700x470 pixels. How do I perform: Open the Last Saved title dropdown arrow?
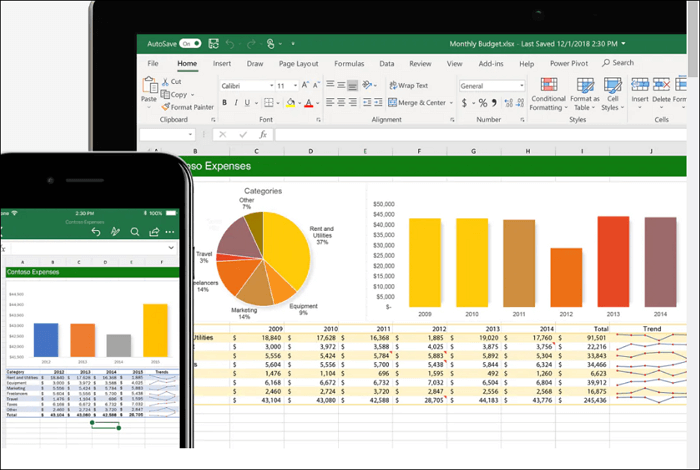point(623,43)
